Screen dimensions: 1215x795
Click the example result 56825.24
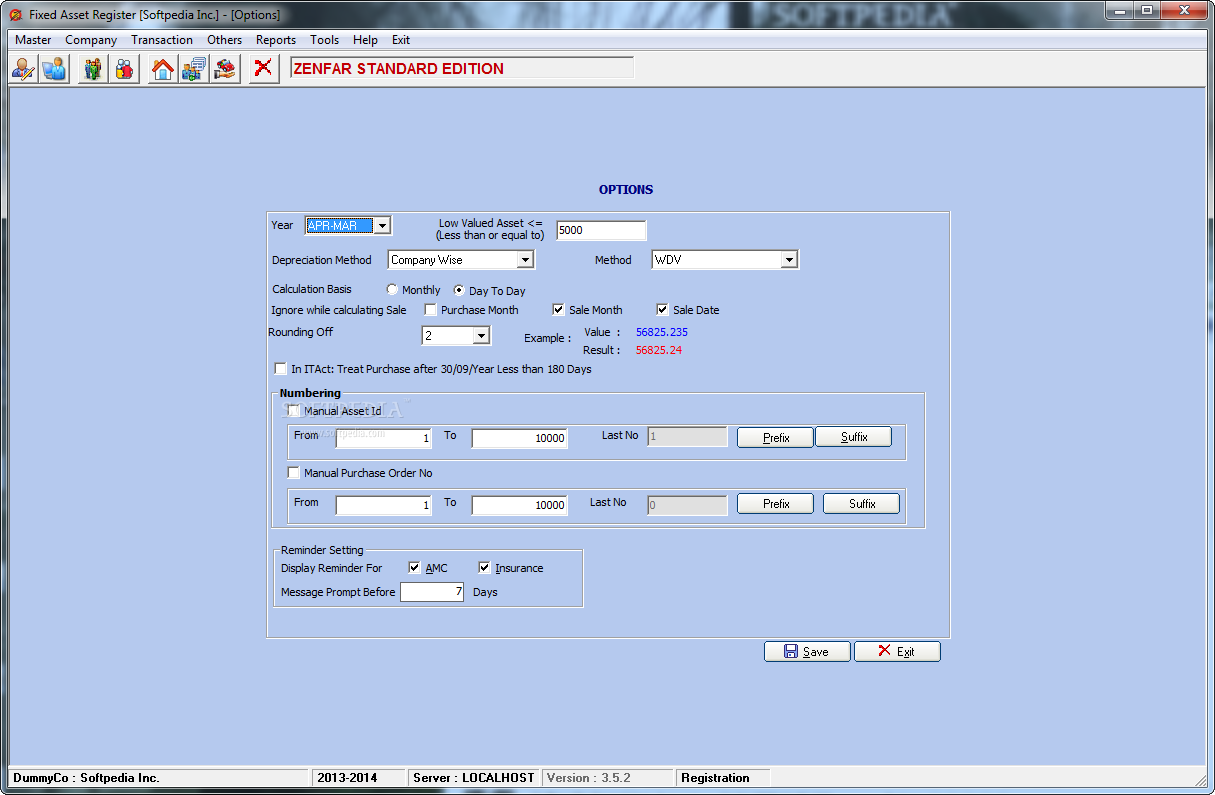pyautogui.click(x=659, y=350)
